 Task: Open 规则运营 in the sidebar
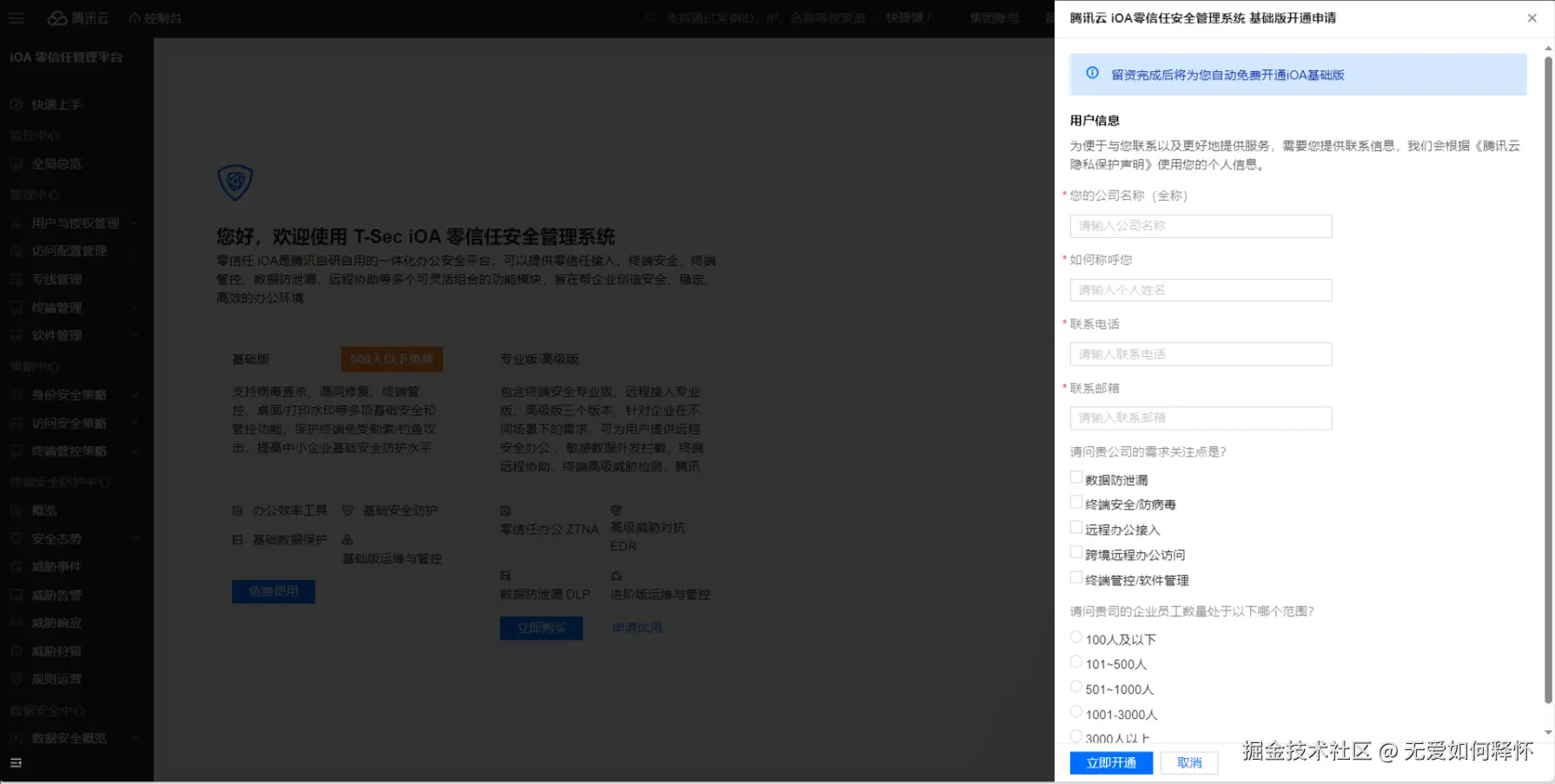tap(56, 679)
